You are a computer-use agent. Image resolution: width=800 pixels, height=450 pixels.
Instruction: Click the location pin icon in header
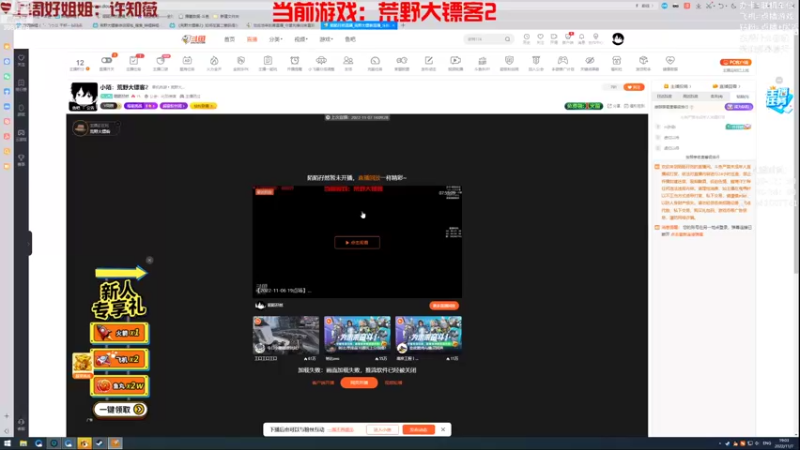(x=595, y=37)
